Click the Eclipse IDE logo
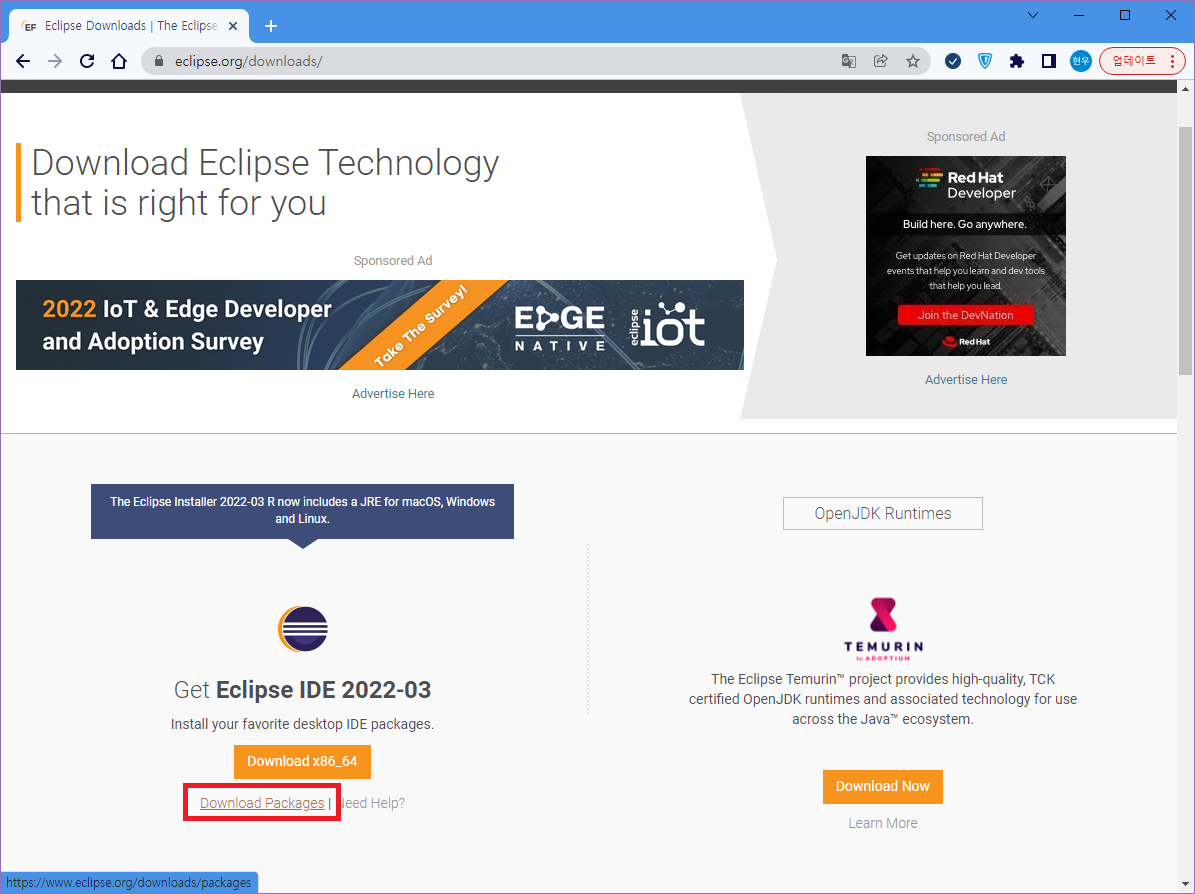Screen dimensions: 1195x894 click(x=303, y=629)
